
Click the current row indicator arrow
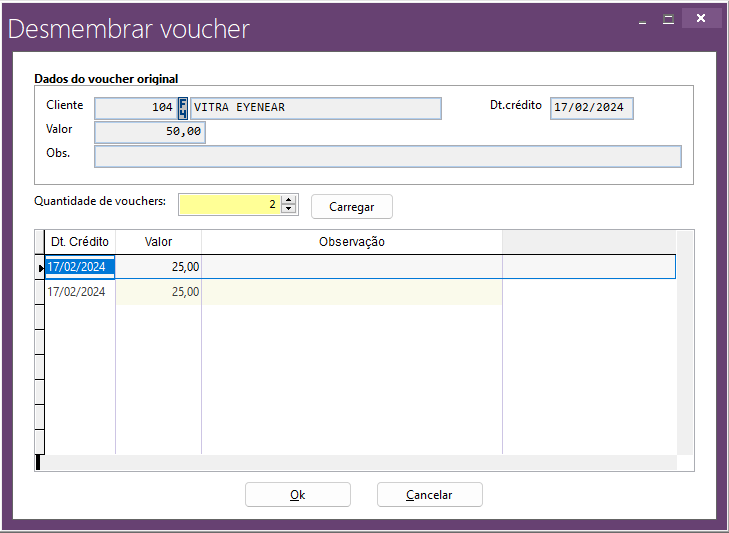40,267
